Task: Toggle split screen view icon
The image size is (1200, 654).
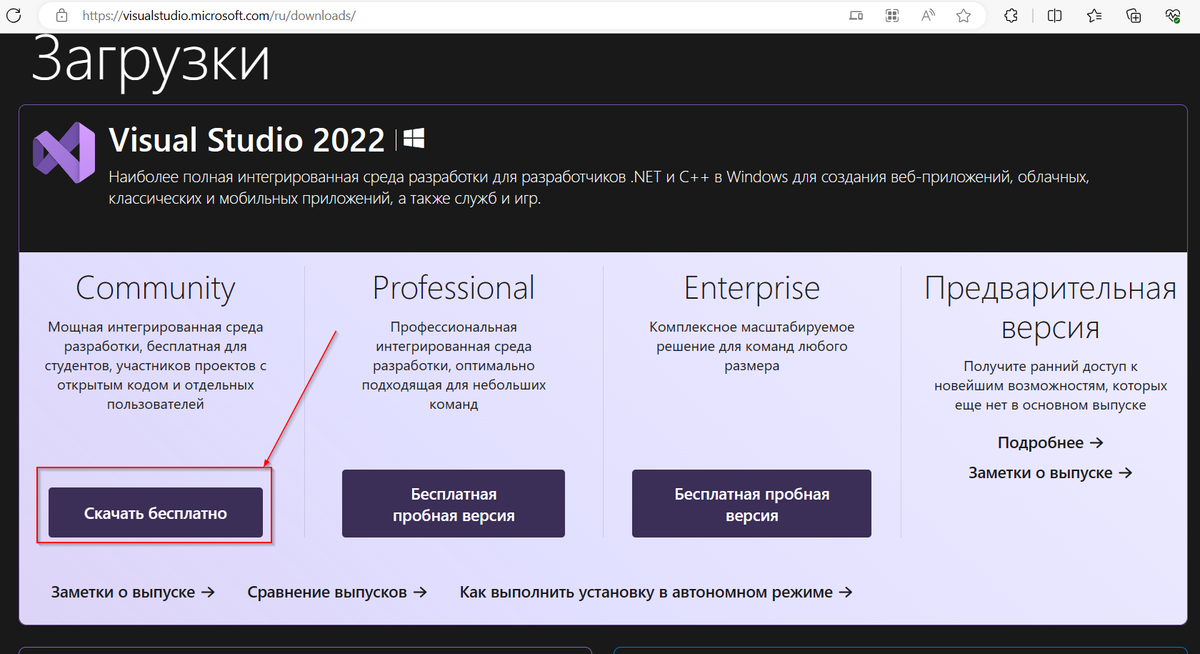Action: (x=1055, y=16)
